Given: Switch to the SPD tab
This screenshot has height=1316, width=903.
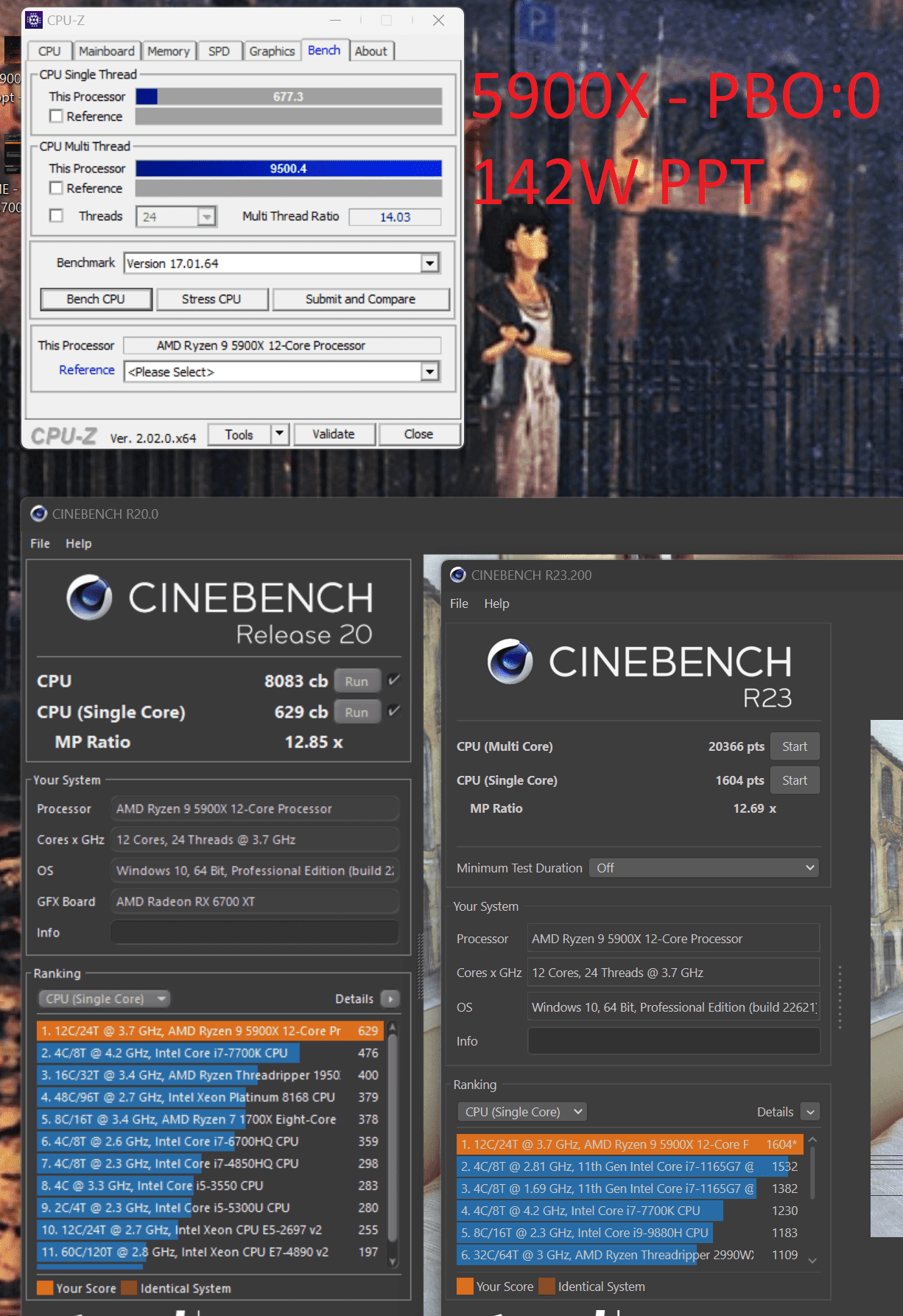Looking at the screenshot, I should click(x=219, y=51).
